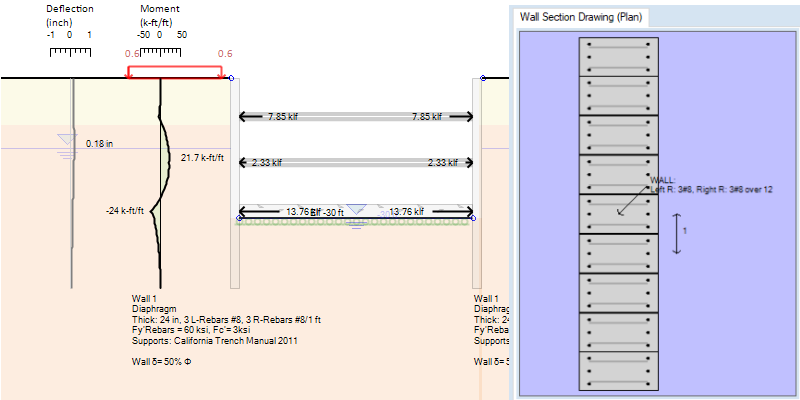Screen dimensions: 800x400
Task: Click the -24 k-ft/ft moment value
Action: [125, 210]
